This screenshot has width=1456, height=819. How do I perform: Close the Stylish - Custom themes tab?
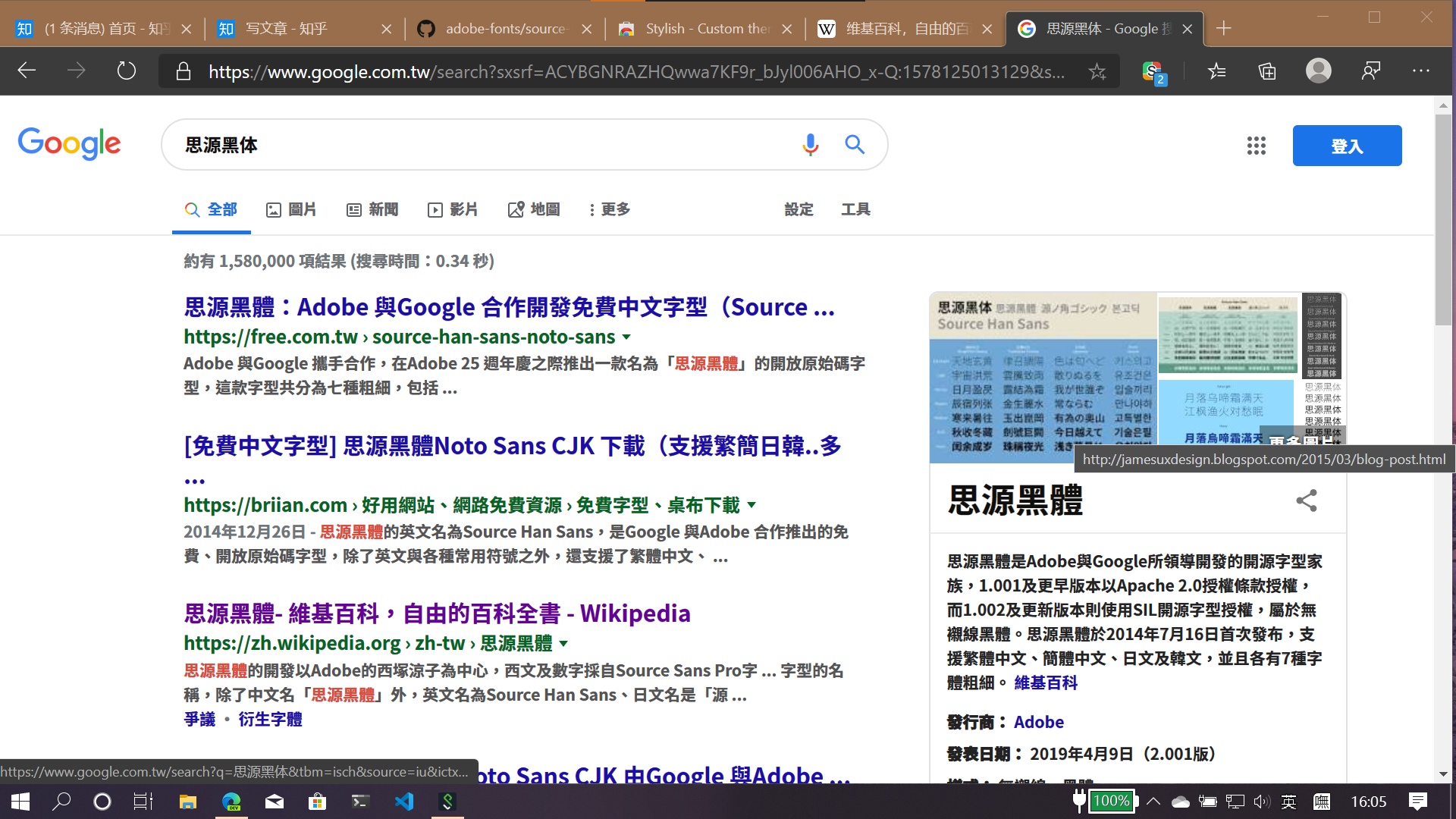click(x=786, y=29)
